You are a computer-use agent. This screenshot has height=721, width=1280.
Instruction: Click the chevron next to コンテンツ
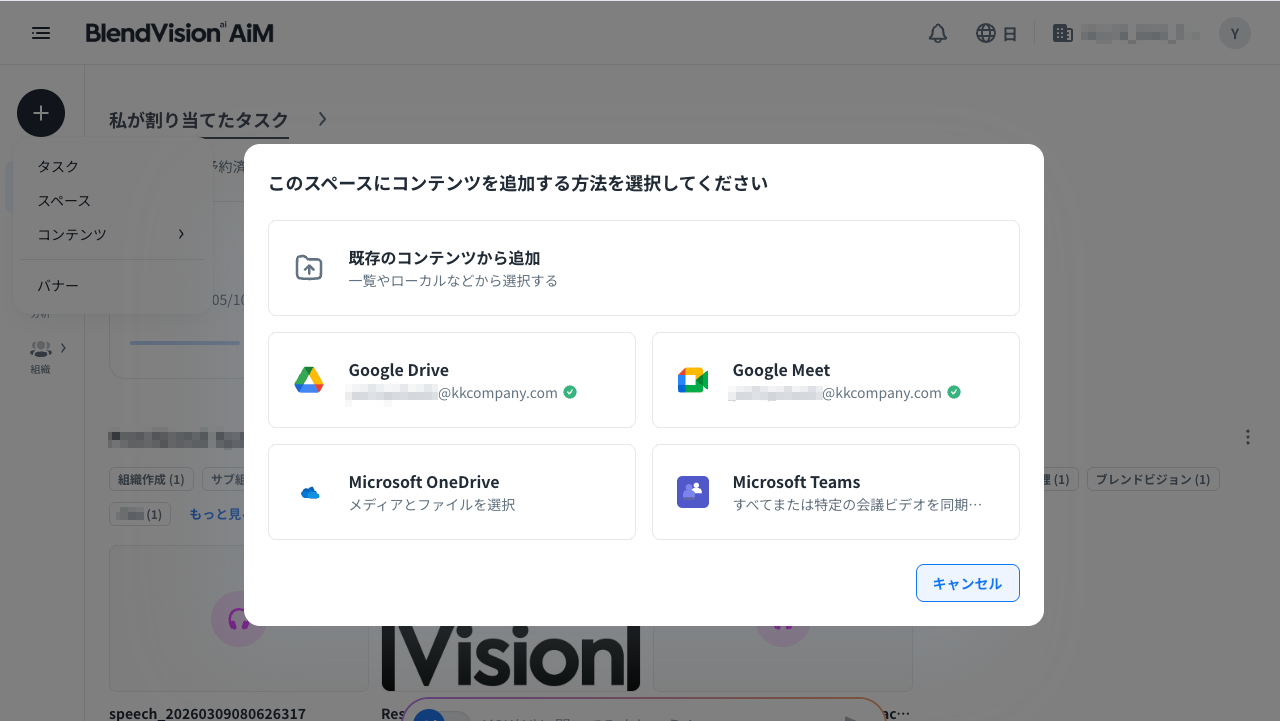point(181,234)
